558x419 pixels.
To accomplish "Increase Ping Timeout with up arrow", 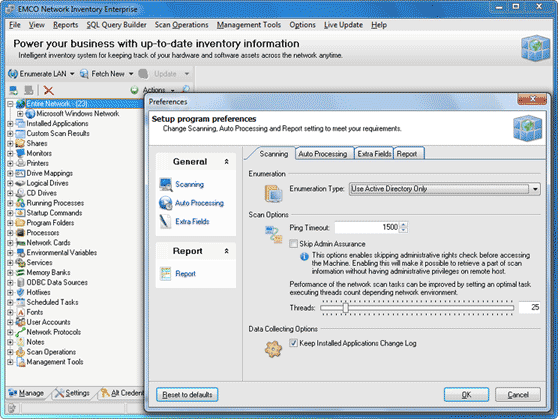I will 404,225.
